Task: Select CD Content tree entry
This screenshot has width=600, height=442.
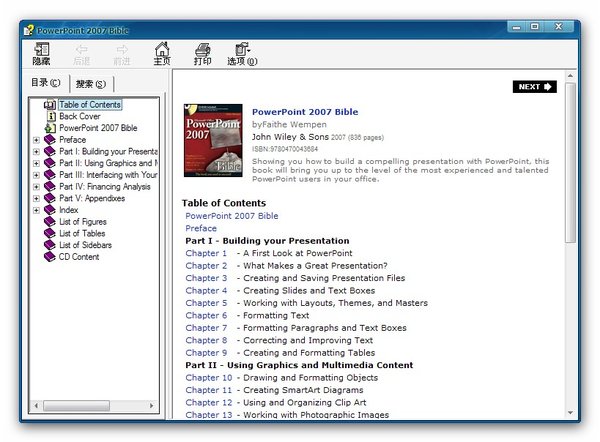Action: tap(79, 257)
